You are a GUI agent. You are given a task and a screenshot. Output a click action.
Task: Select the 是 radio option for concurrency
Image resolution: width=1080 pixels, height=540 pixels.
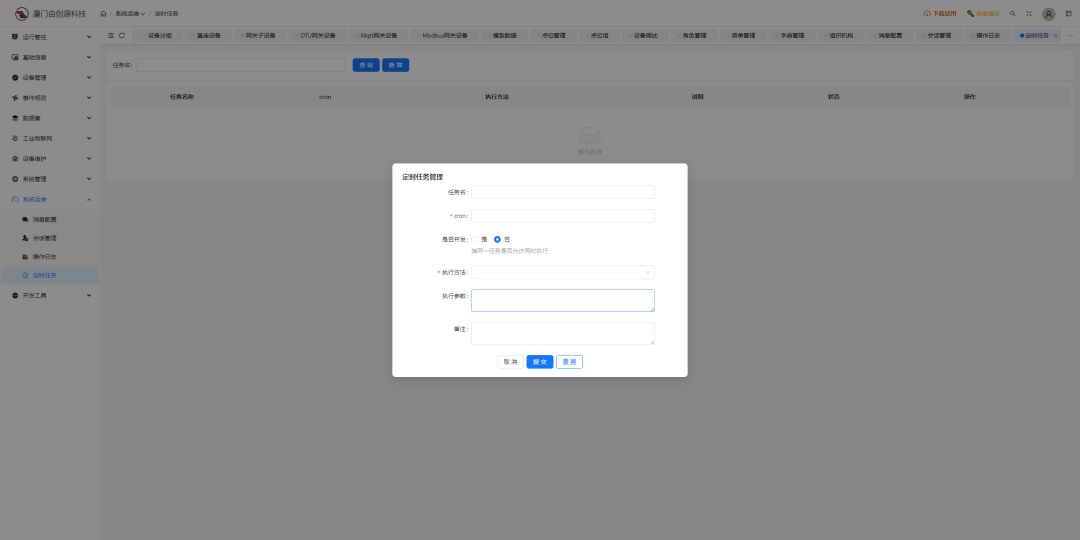point(475,240)
